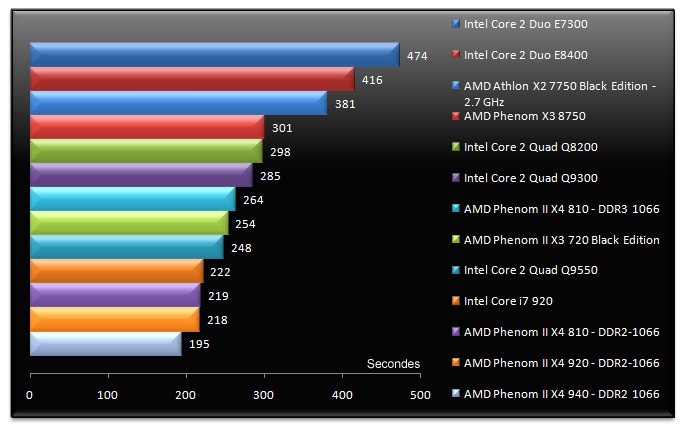Select the legend text Intel Core 2 Quad Q9550
685x431 pixels.
point(531,270)
